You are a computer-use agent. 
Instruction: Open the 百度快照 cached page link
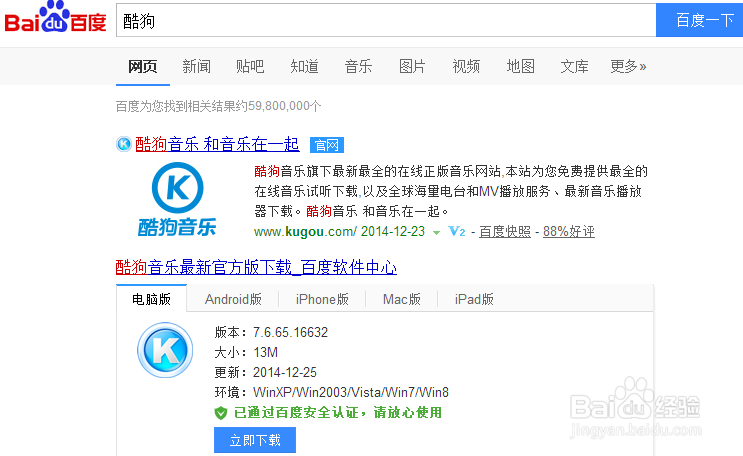click(x=505, y=231)
